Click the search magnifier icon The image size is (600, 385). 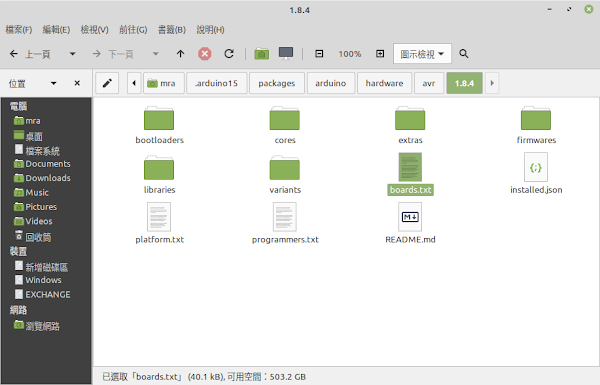coord(464,54)
